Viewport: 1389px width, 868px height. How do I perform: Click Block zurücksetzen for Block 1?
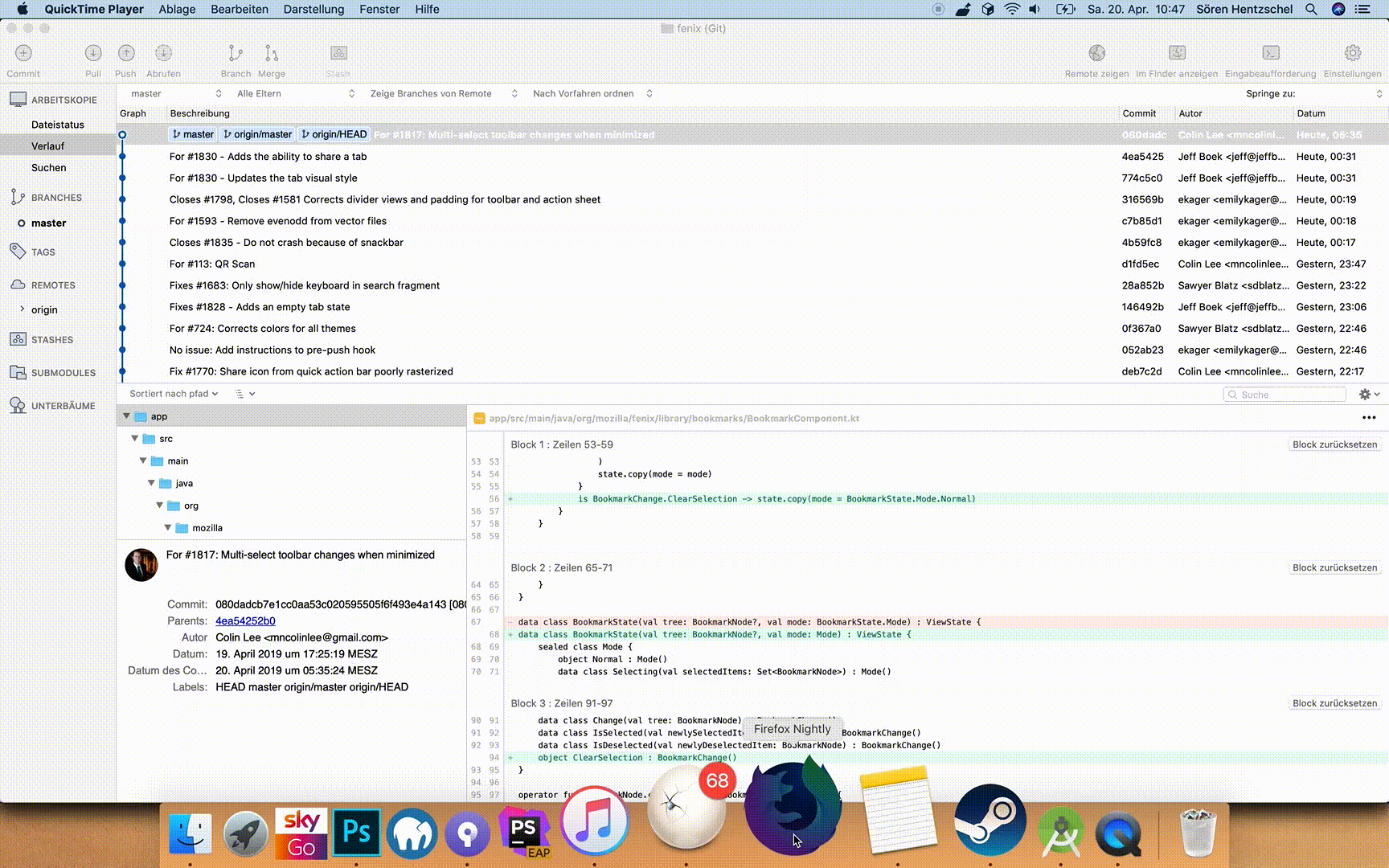point(1334,444)
